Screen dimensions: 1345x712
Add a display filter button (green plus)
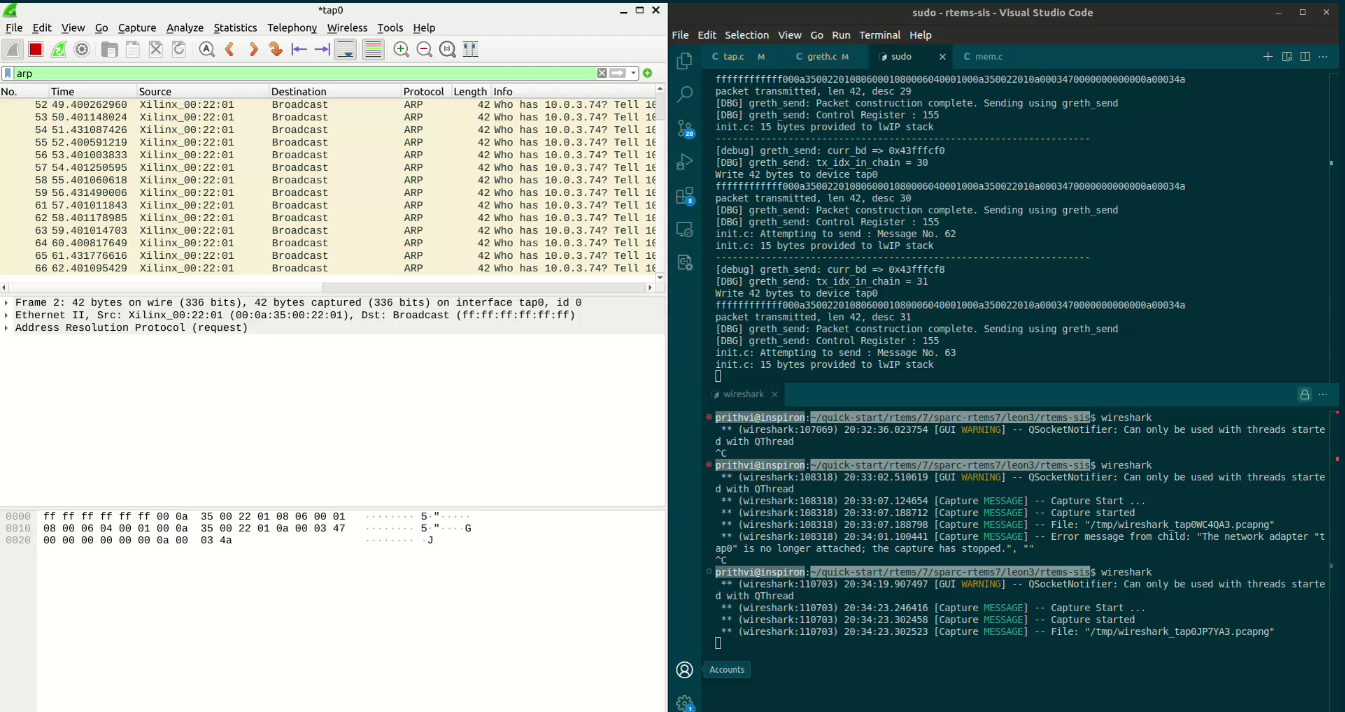648,73
